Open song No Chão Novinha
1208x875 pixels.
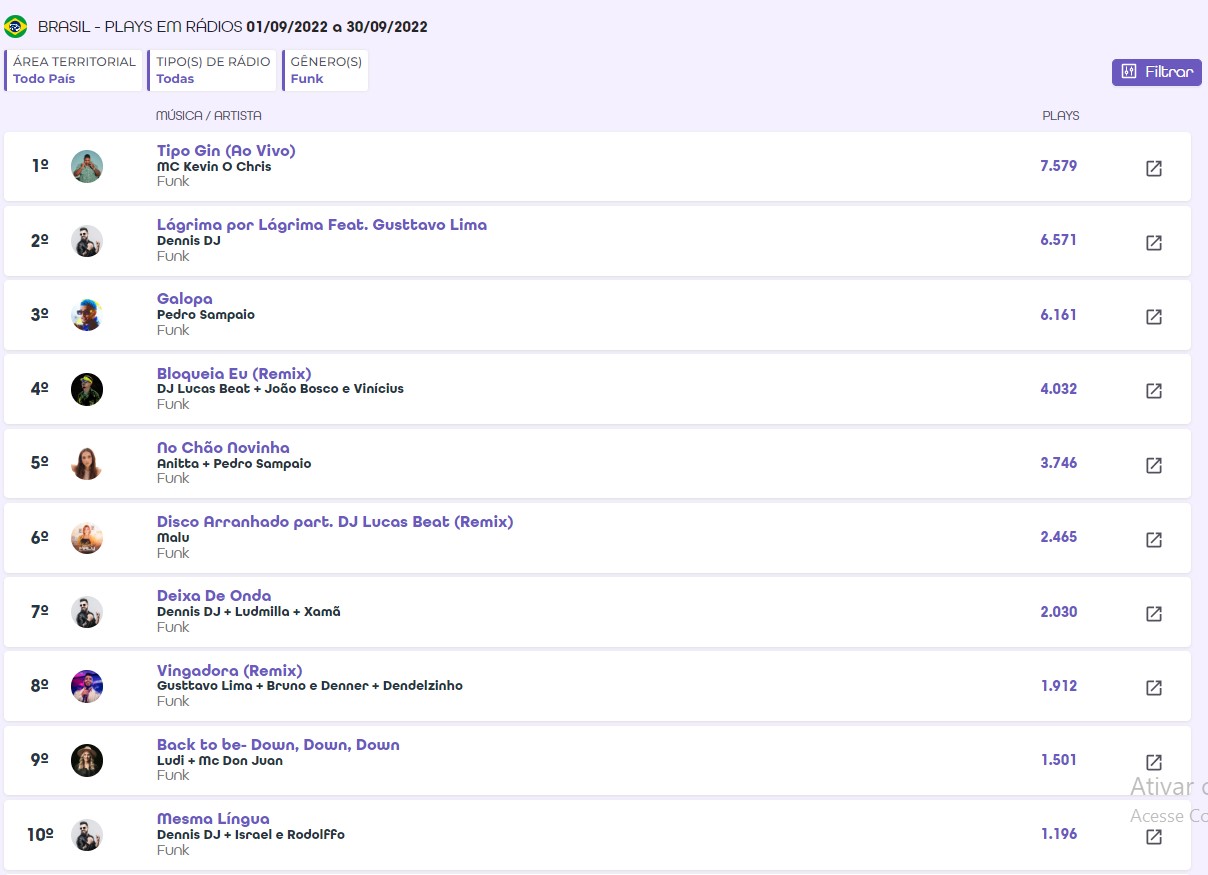tap(223, 448)
